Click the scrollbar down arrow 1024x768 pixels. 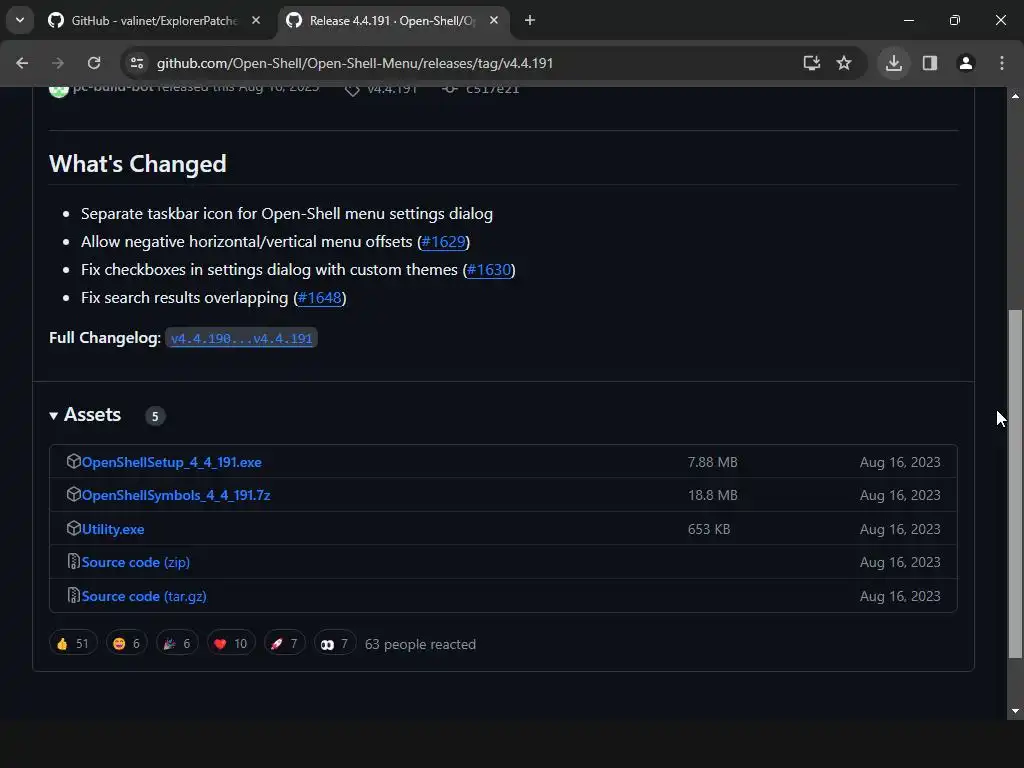click(1015, 711)
